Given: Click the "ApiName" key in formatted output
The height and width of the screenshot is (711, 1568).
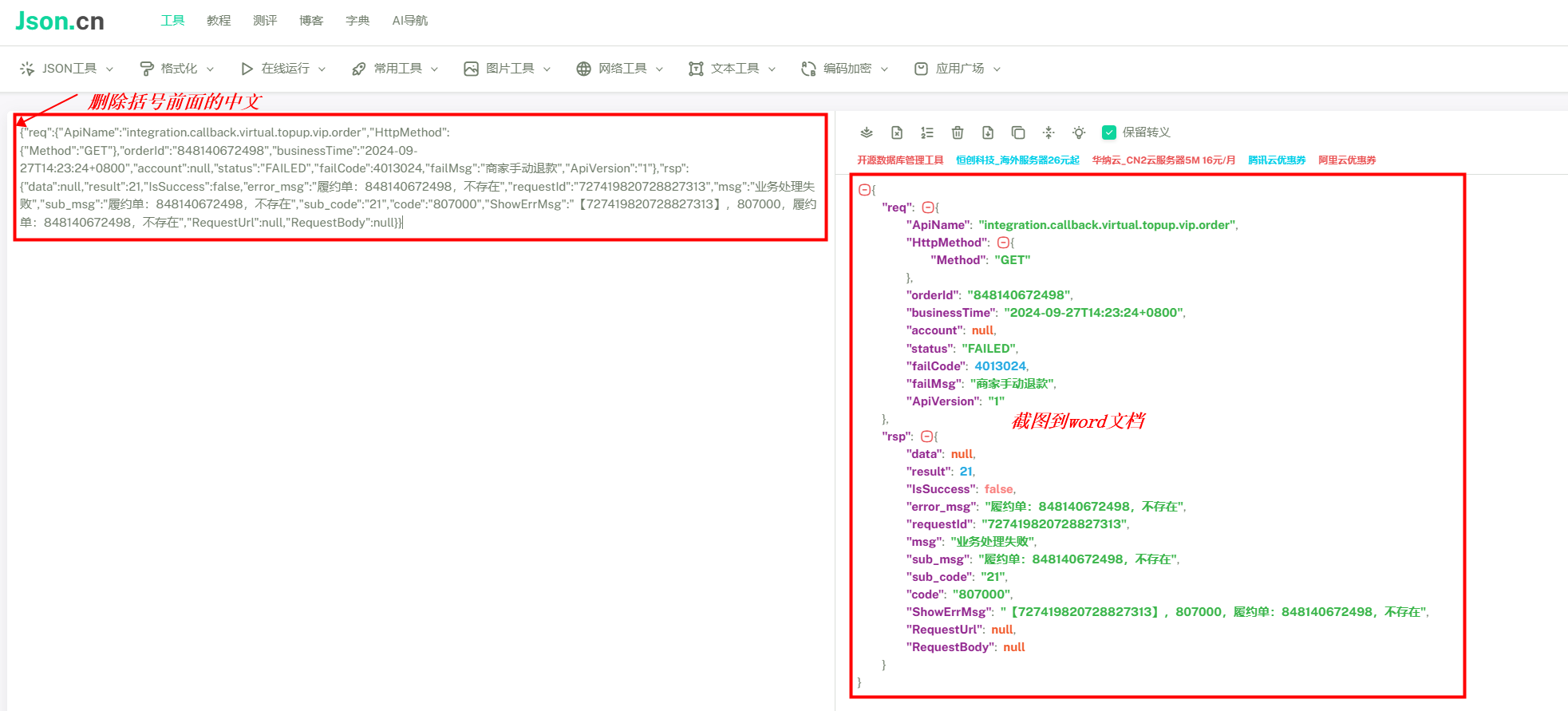Looking at the screenshot, I should pyautogui.click(x=939, y=225).
